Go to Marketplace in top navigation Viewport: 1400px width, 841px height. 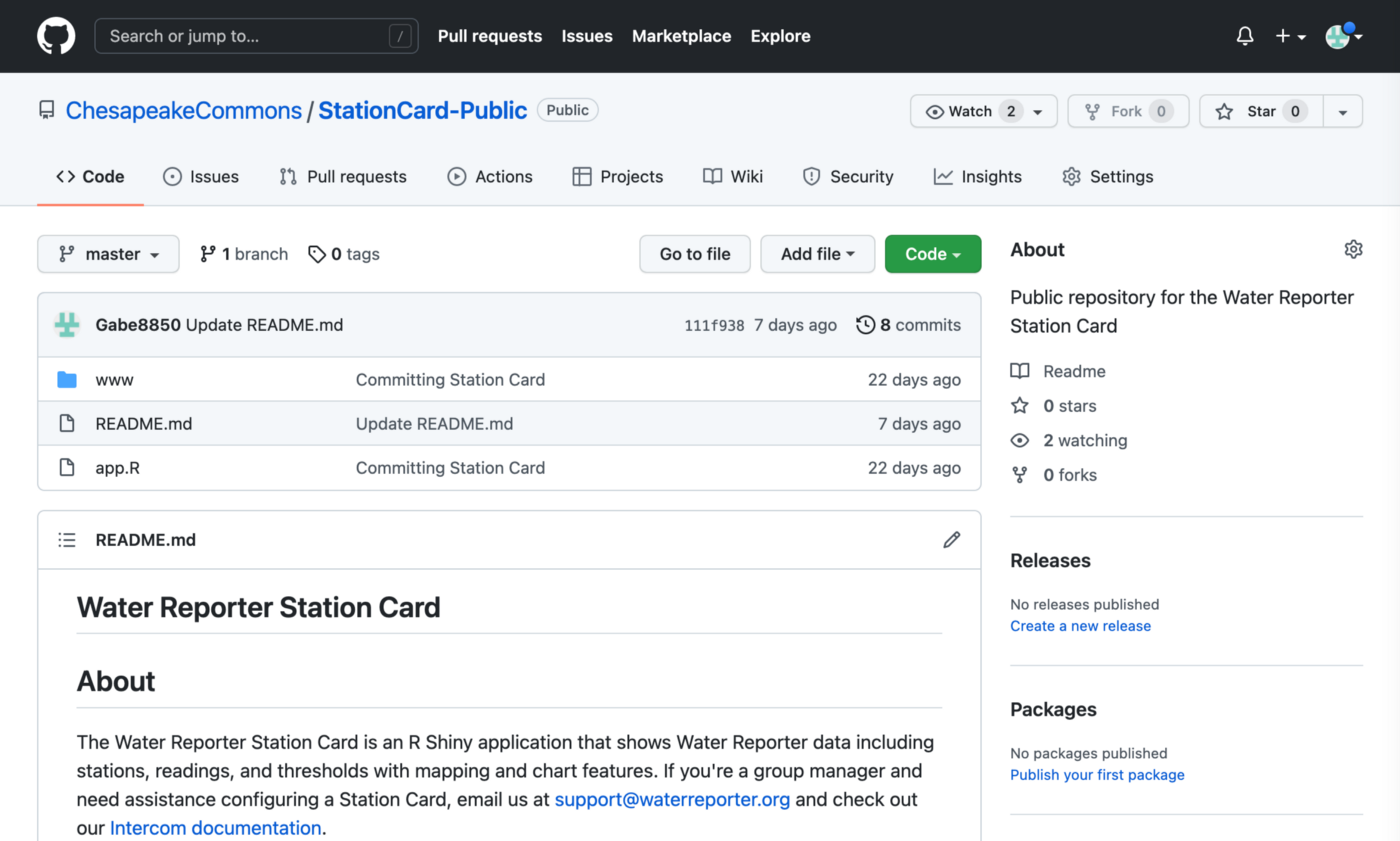point(681,36)
